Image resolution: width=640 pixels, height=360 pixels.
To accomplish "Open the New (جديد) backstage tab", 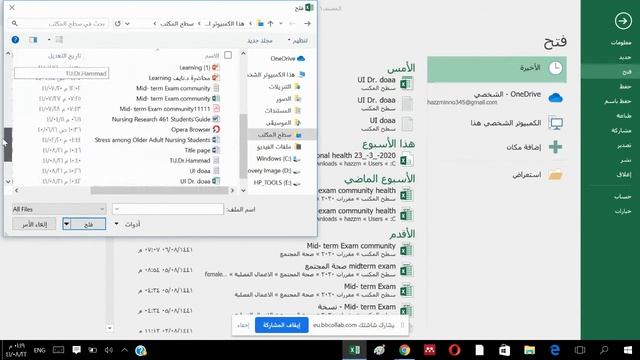I will [625, 58].
